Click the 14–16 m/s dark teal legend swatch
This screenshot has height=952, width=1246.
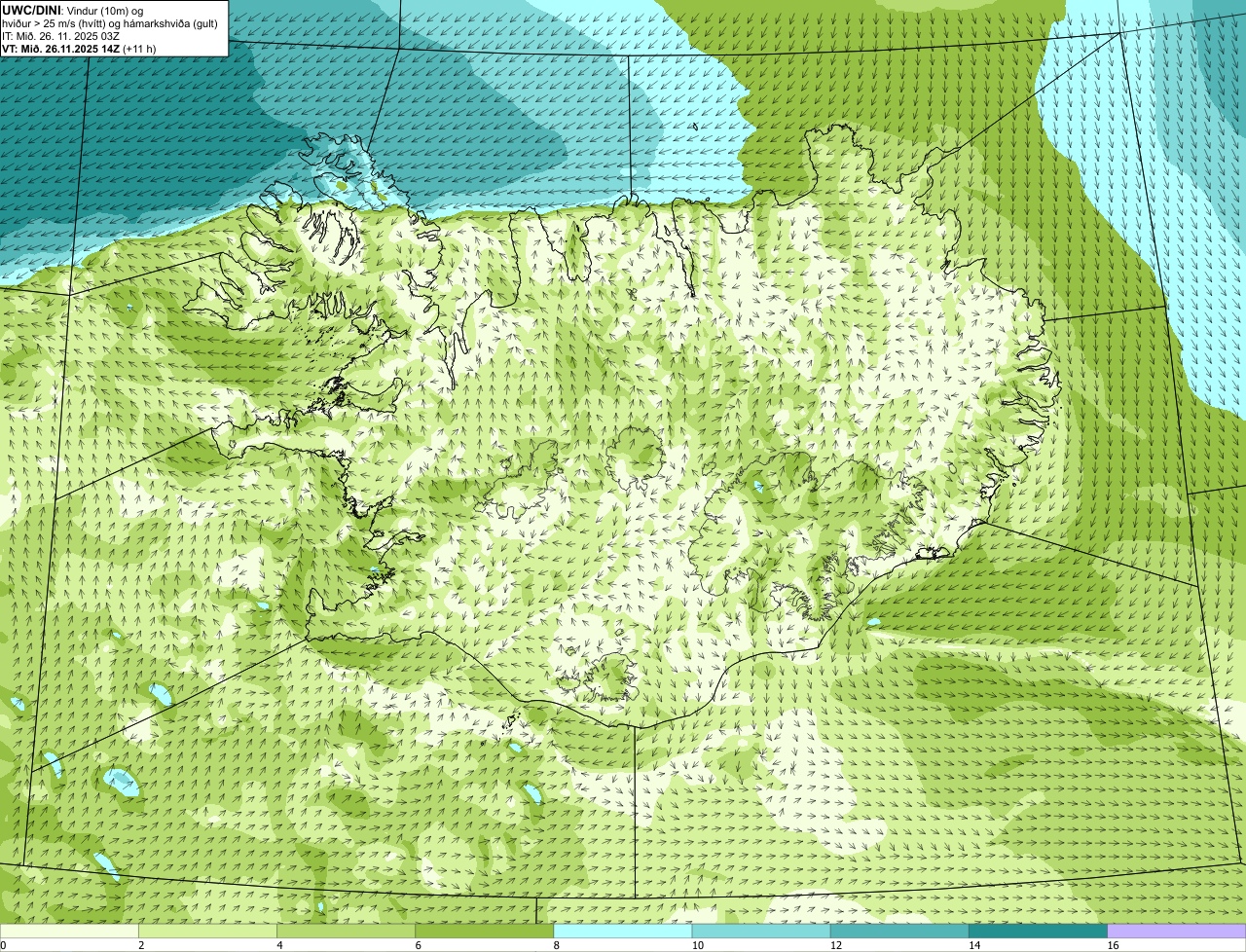1038,931
